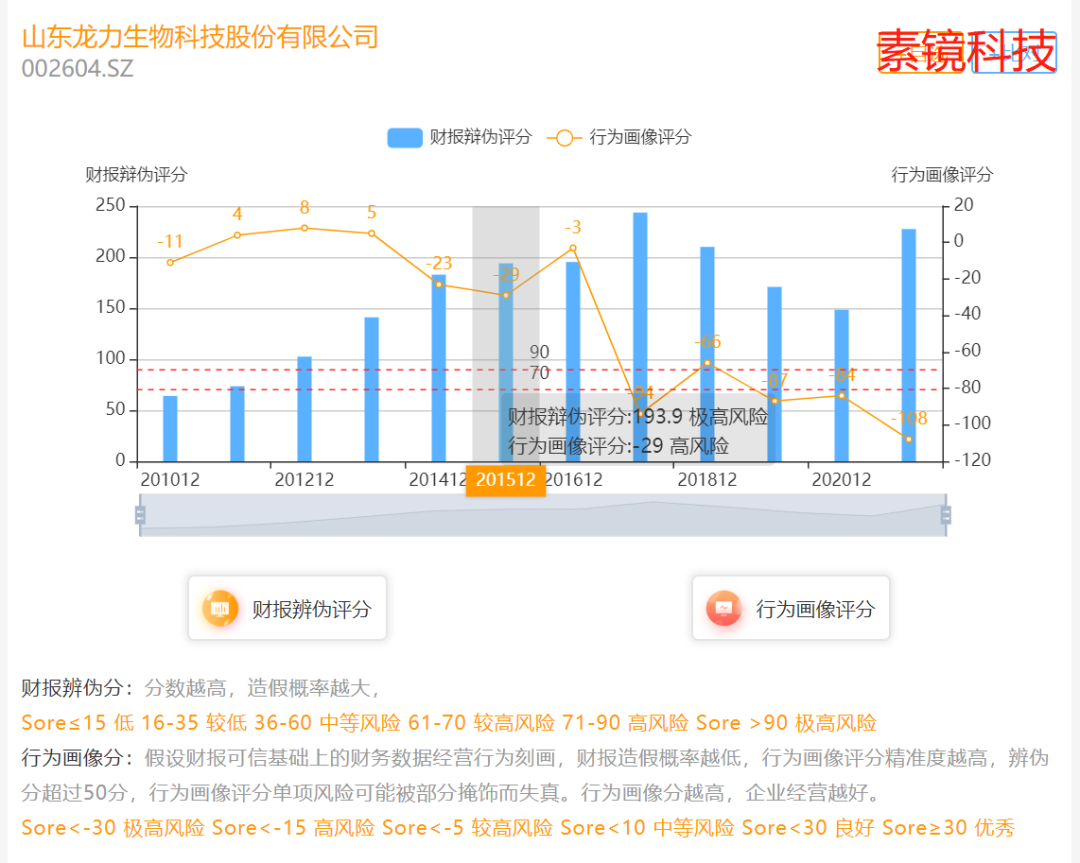The width and height of the screenshot is (1080, 863).
Task: Click the blue legend swatch for 财报辩伪评分
Action: tap(404, 138)
